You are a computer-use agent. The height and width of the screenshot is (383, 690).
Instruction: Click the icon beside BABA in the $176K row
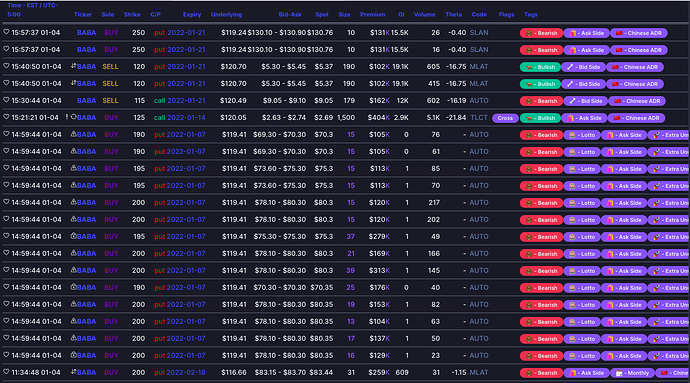73,287
